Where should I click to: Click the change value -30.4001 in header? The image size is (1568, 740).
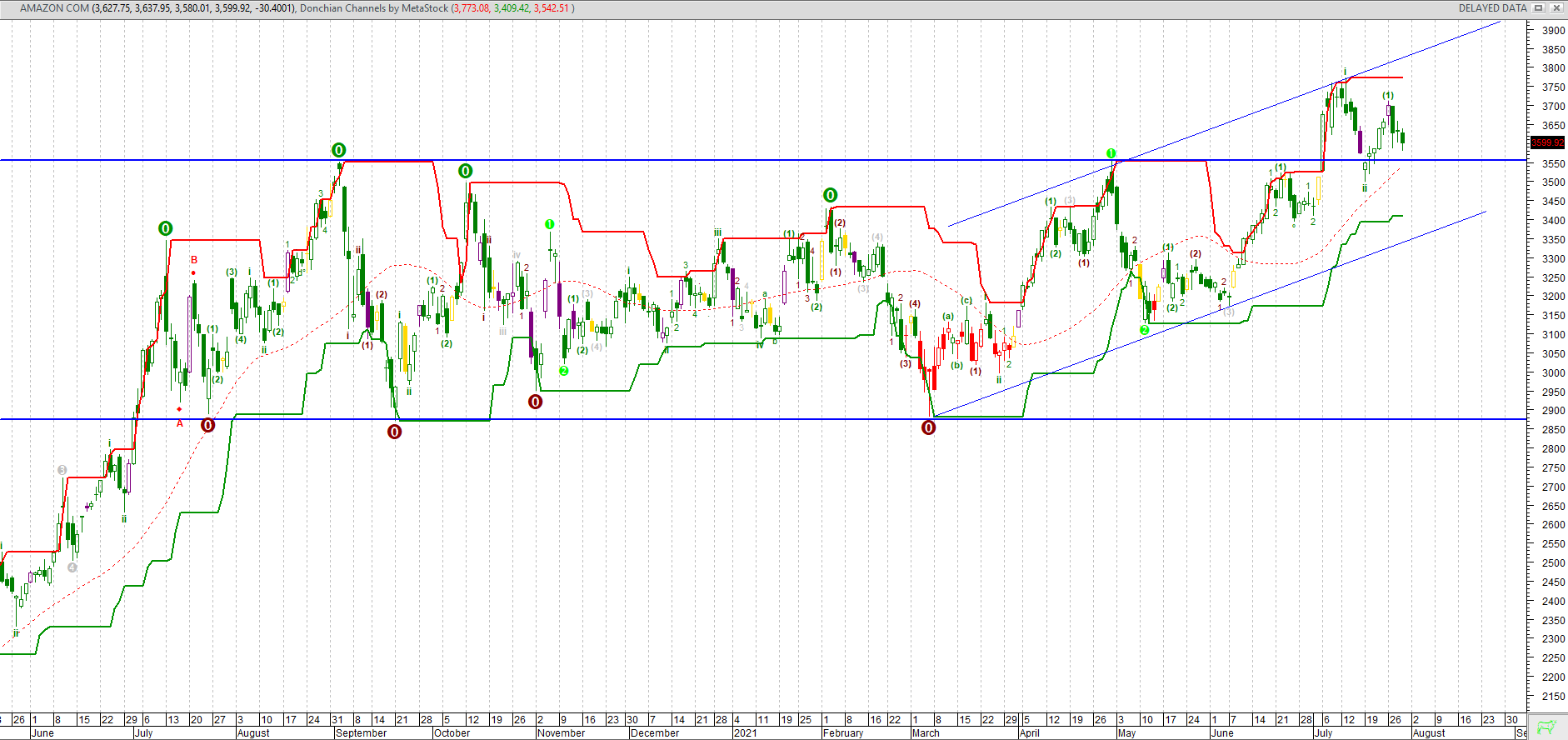click(273, 8)
